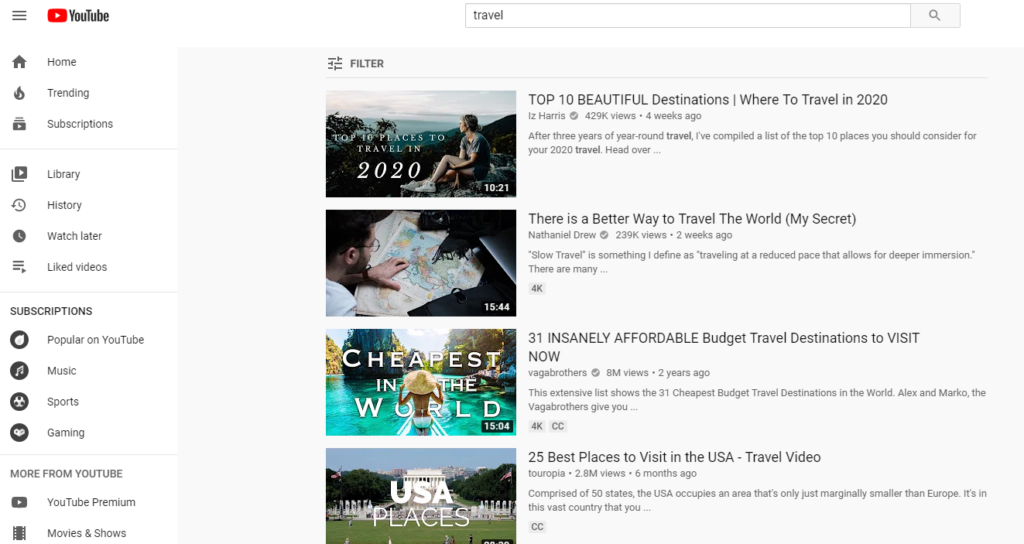1024x544 pixels.
Task: Click the 10:21 duration badge
Action: [x=496, y=188]
